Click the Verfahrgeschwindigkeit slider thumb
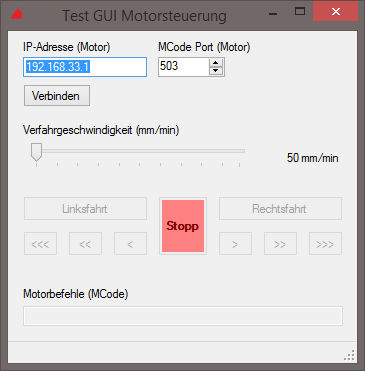Viewport: 365px width, 371px height. pyautogui.click(x=36, y=152)
